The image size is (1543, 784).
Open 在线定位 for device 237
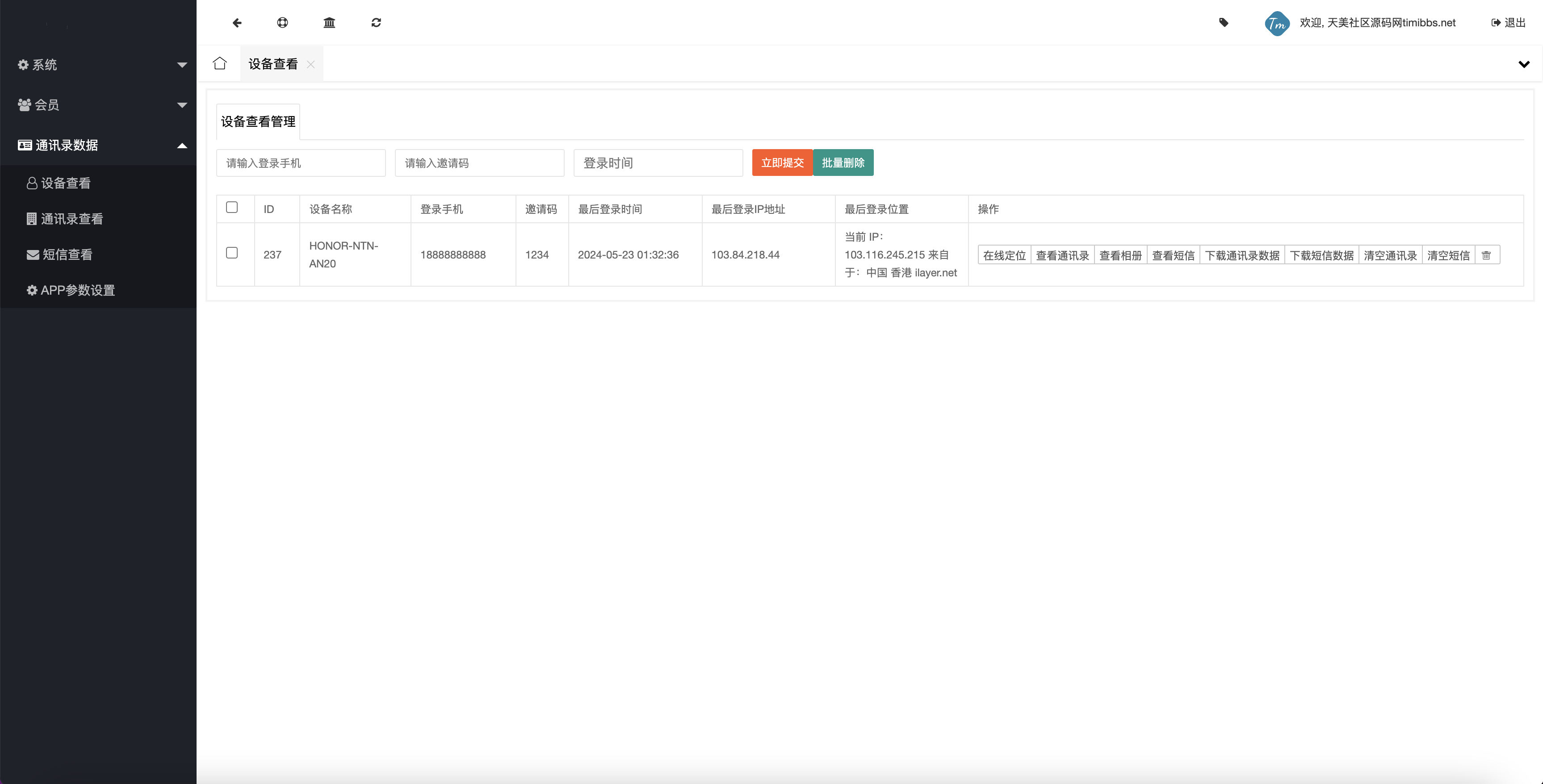pyautogui.click(x=1004, y=255)
